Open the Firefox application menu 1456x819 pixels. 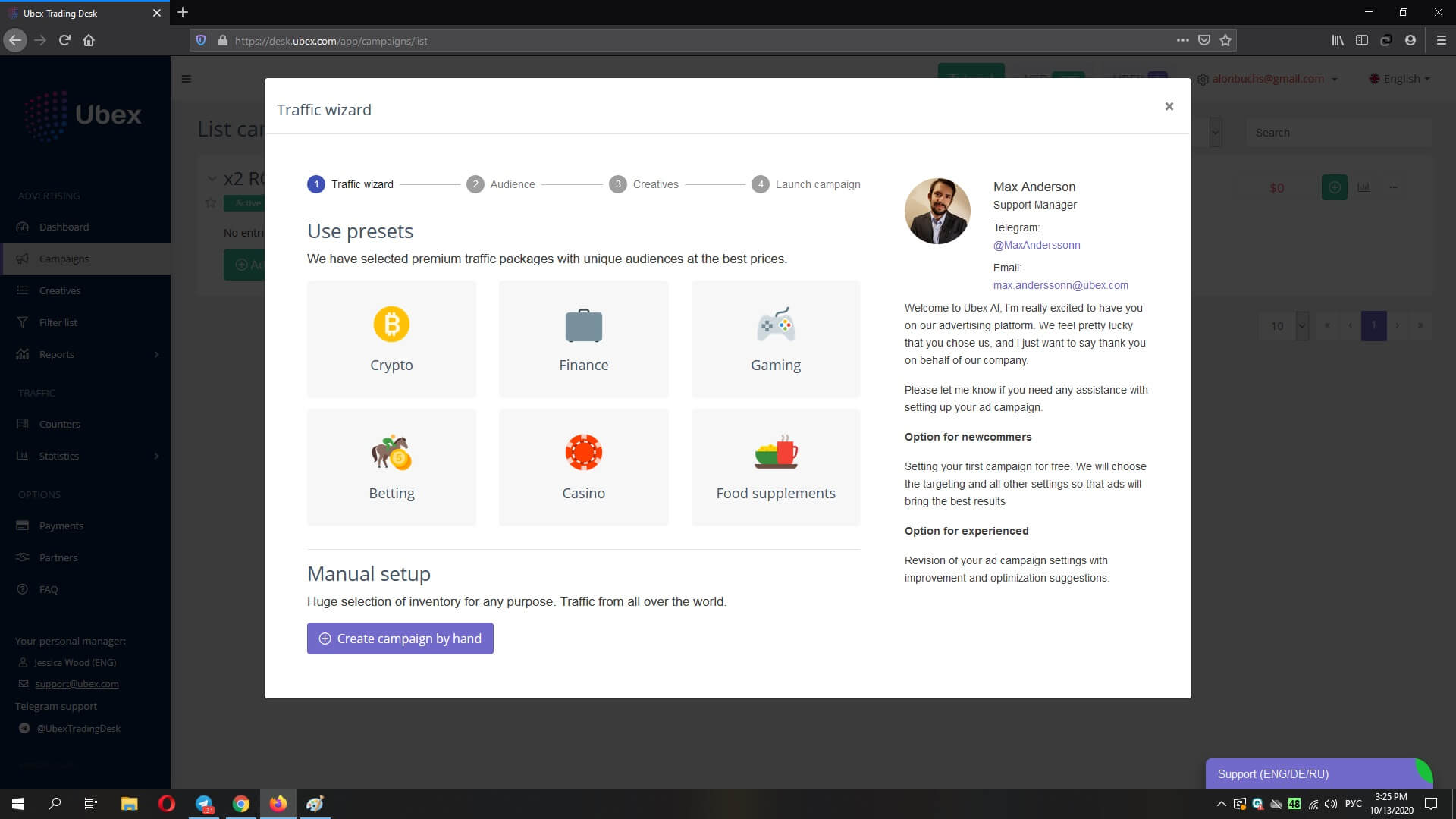tap(1442, 40)
